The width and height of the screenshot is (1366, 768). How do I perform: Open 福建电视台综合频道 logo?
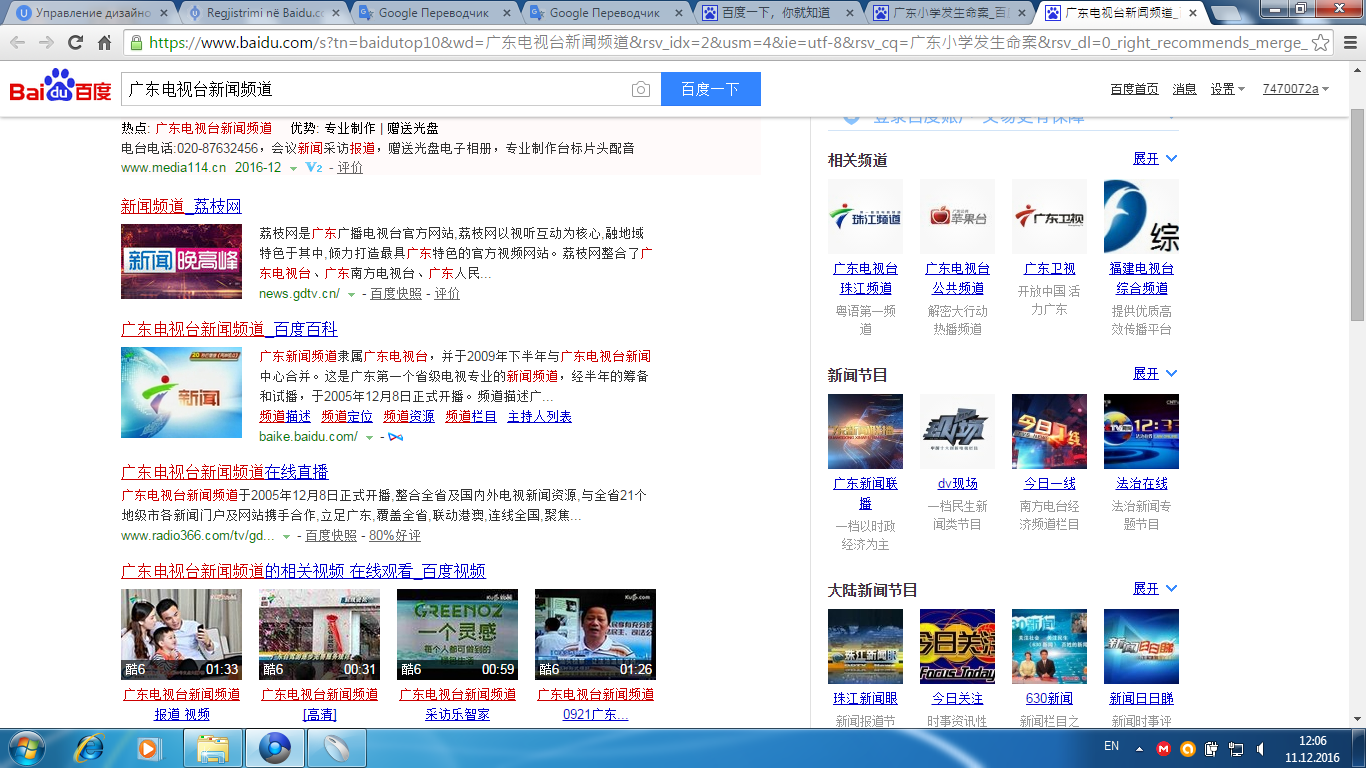point(1141,216)
